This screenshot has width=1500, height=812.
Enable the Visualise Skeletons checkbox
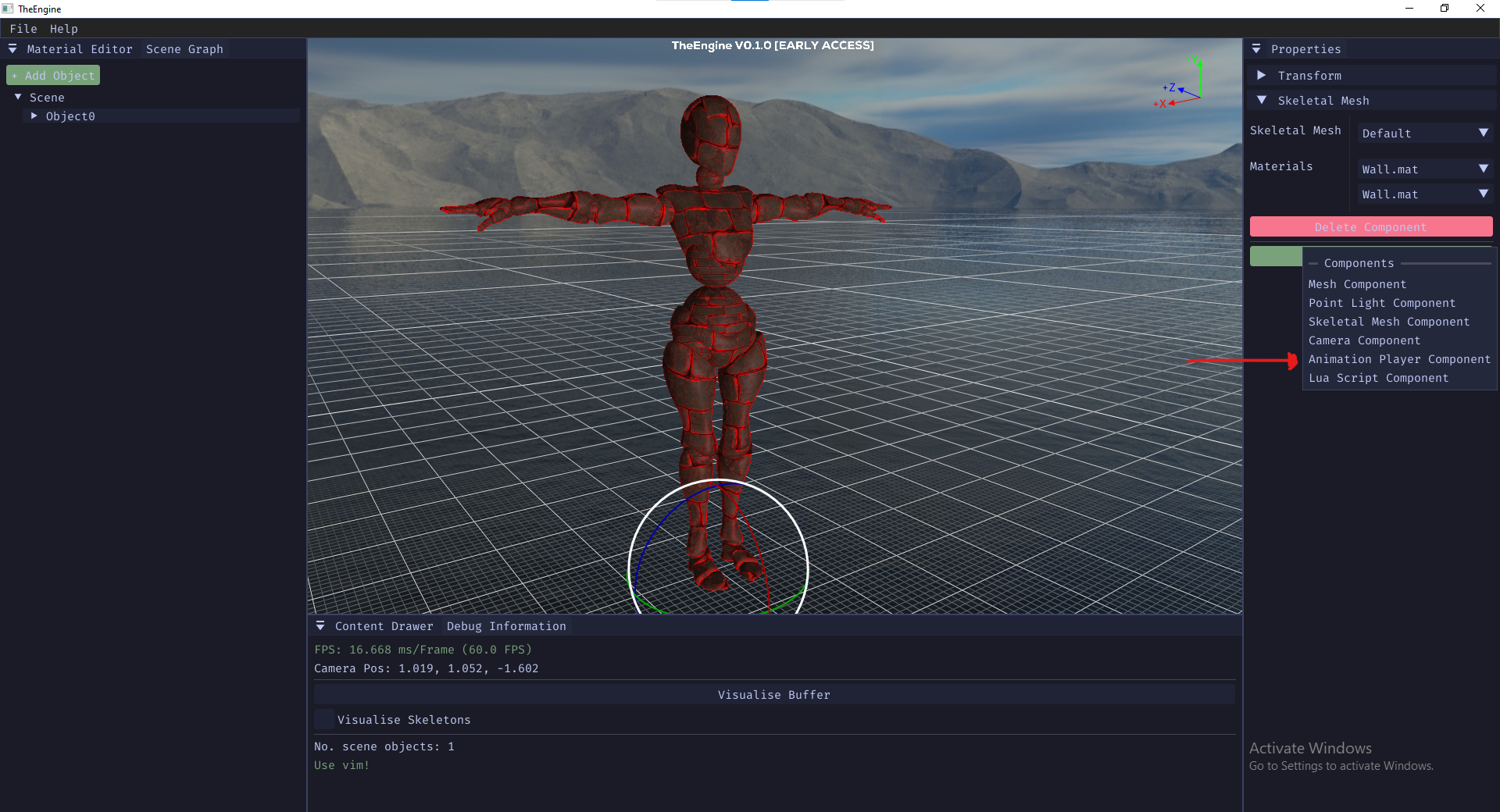(324, 720)
